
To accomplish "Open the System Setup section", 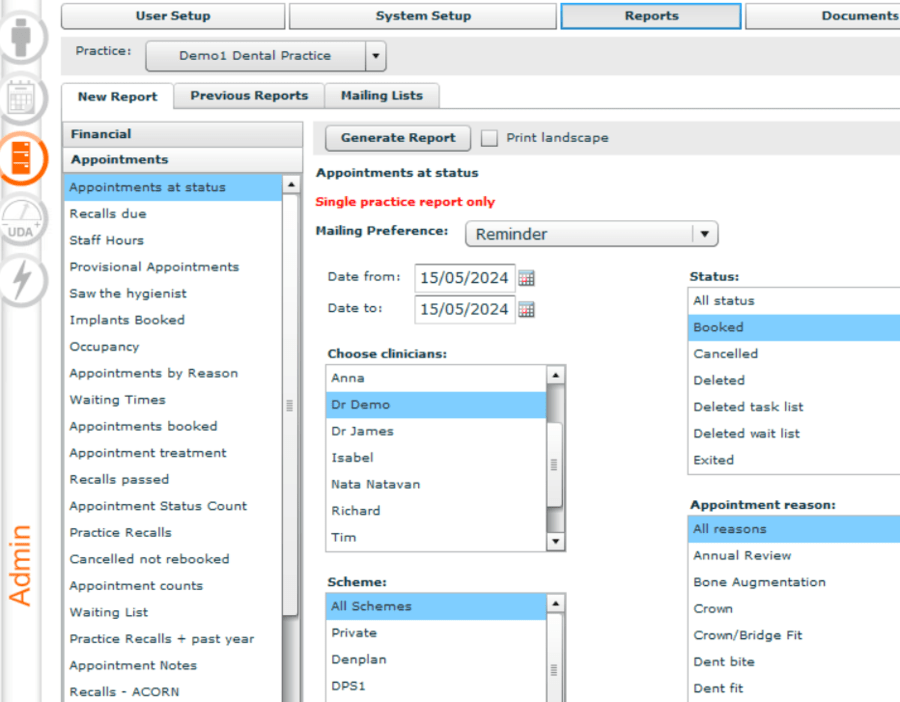I will pos(422,16).
